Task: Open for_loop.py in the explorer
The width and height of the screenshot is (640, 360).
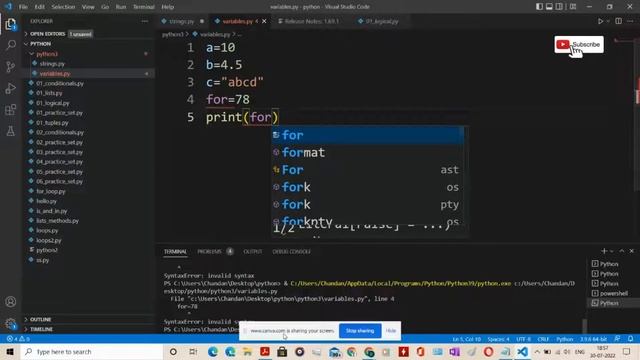Action: coord(51,191)
